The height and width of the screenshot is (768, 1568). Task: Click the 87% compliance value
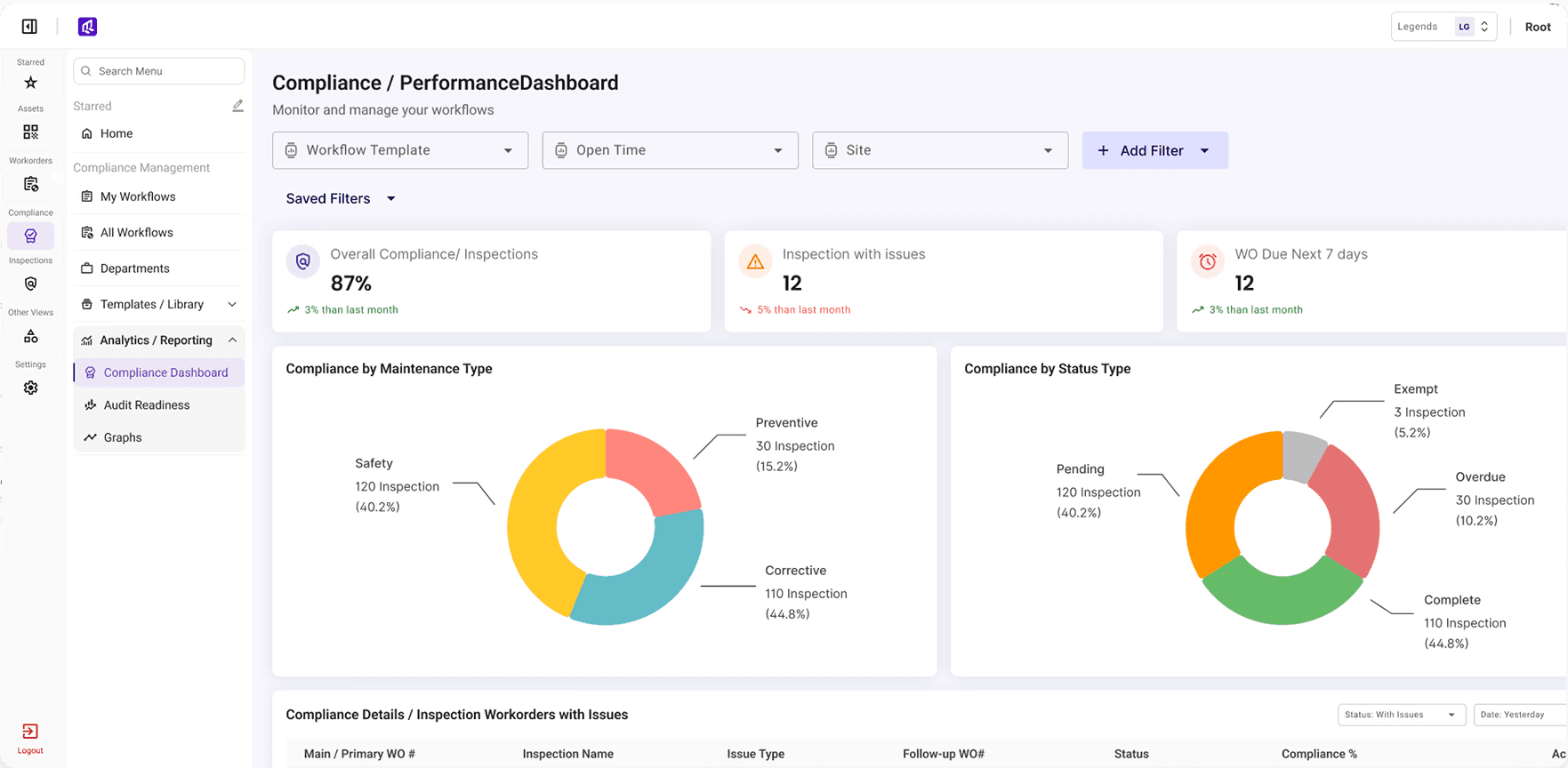pos(351,284)
